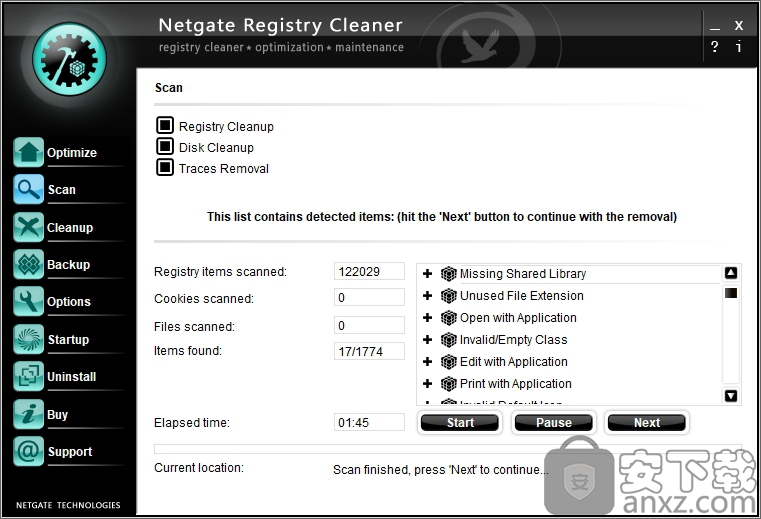Viewport: 761px width, 519px height.
Task: Click the scan progress bar
Action: 447,449
